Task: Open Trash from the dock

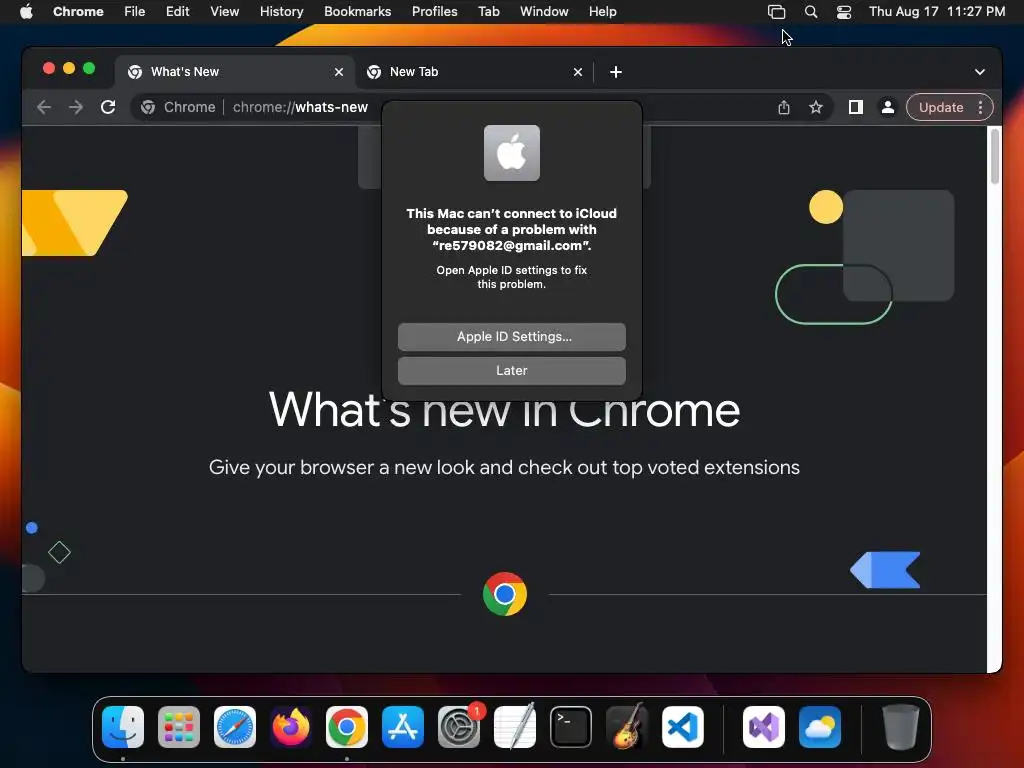Action: (x=901, y=727)
